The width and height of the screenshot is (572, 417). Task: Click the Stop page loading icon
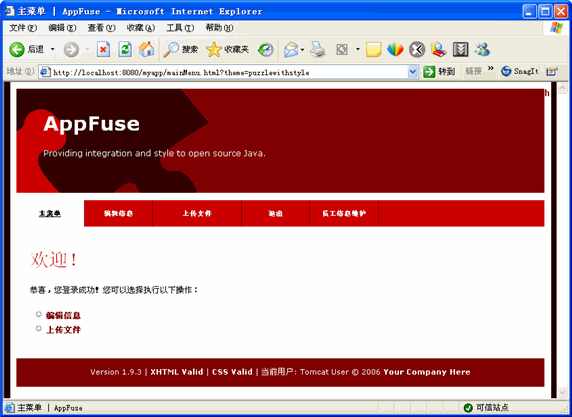[104, 49]
